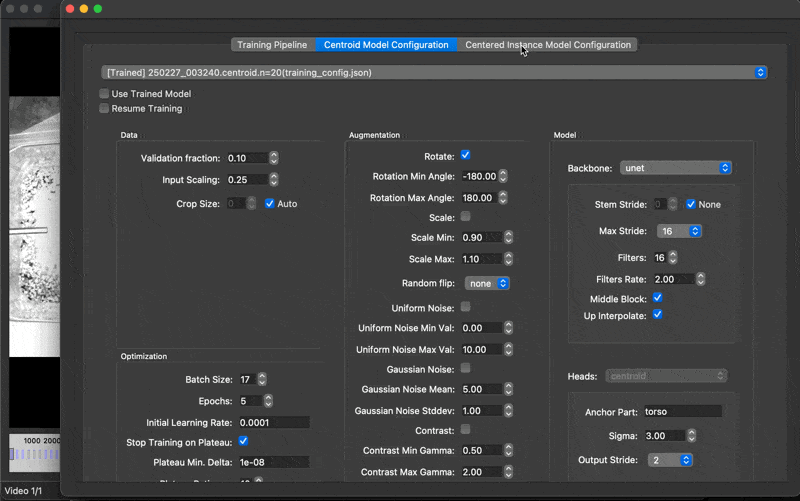Open the trained config file dropdown
Screen dimensions: 800x501
[434, 73]
